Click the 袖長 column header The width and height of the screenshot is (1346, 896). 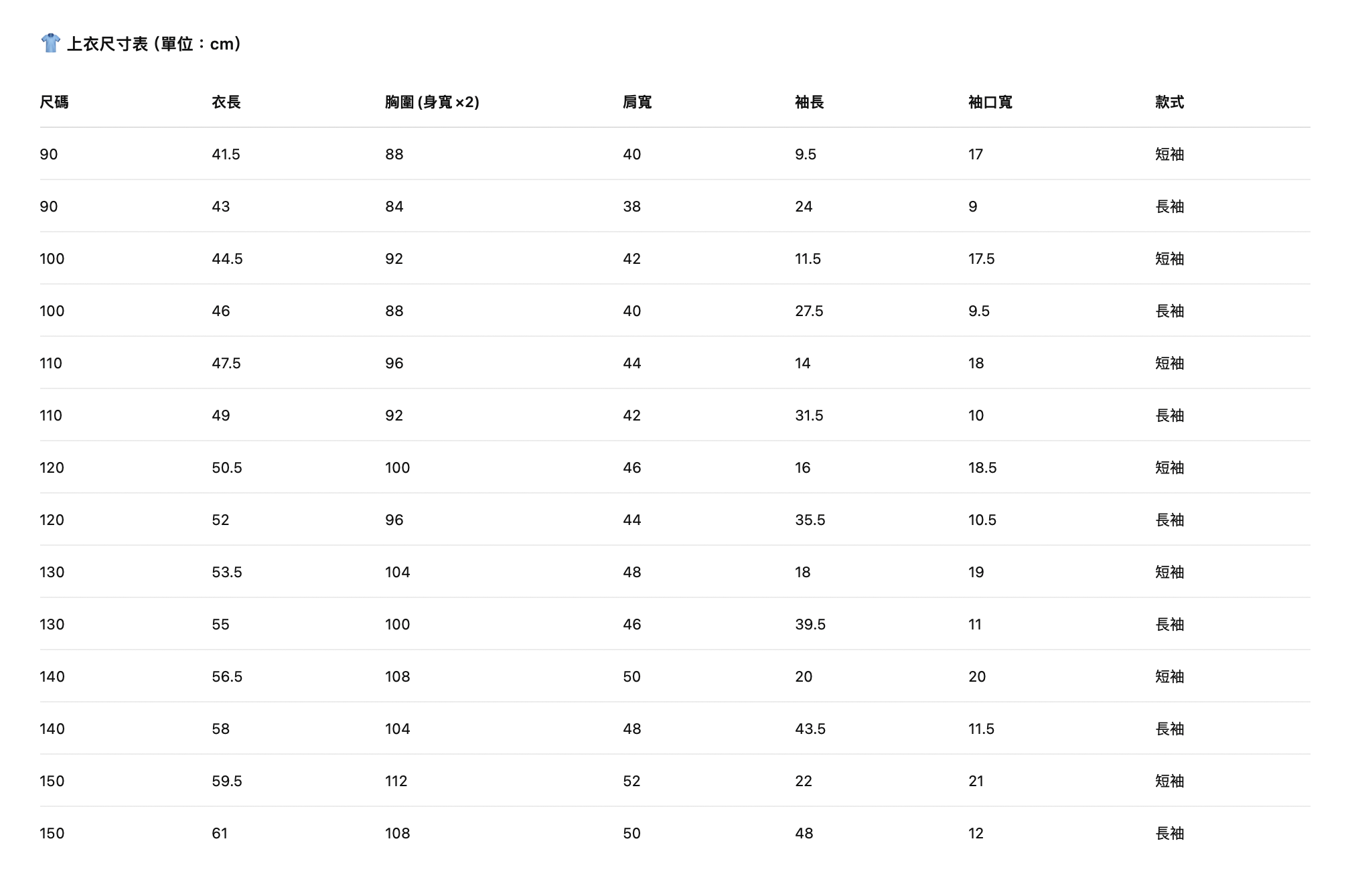(810, 102)
